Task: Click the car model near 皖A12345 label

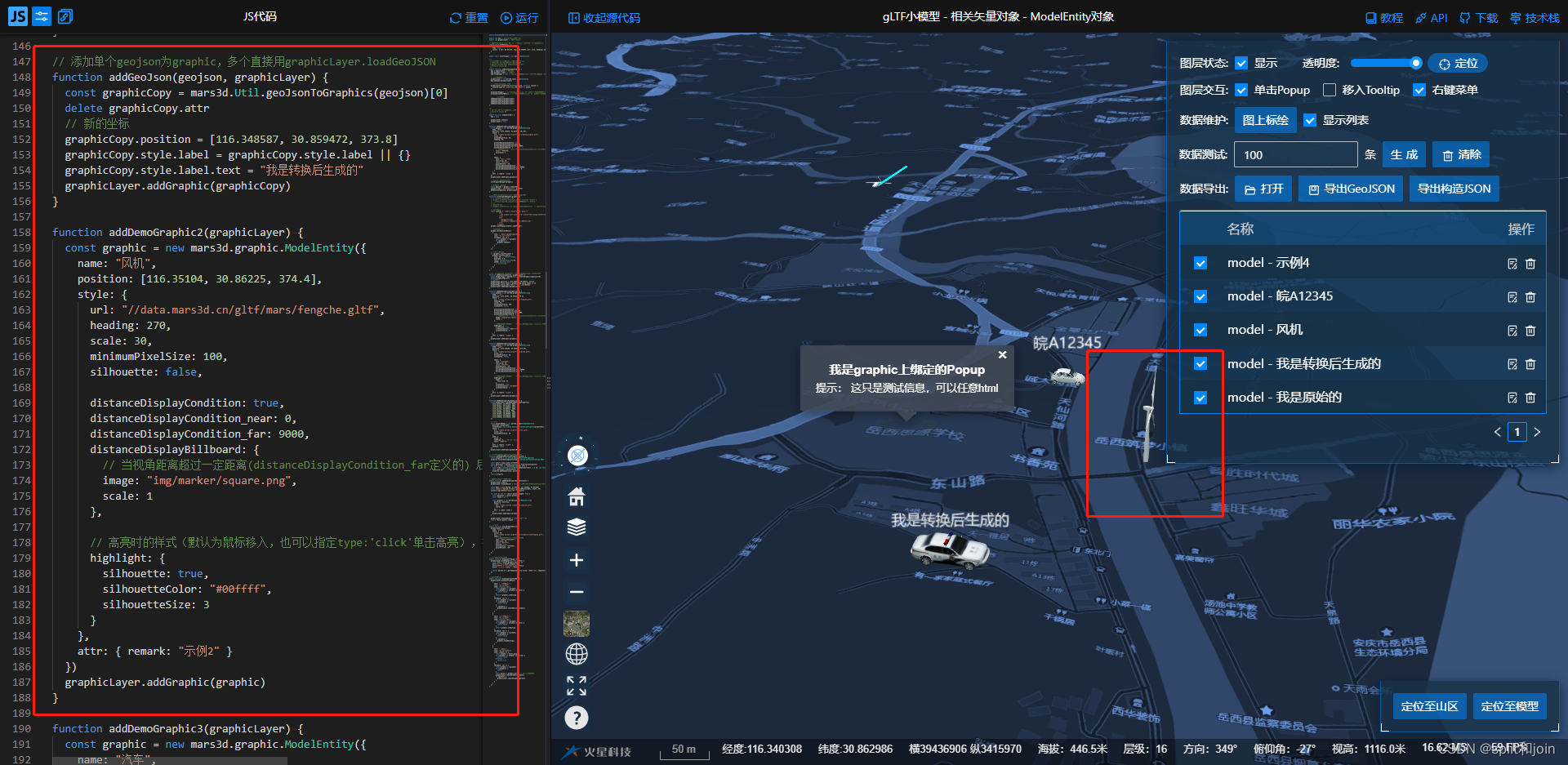Action: [x=1067, y=376]
